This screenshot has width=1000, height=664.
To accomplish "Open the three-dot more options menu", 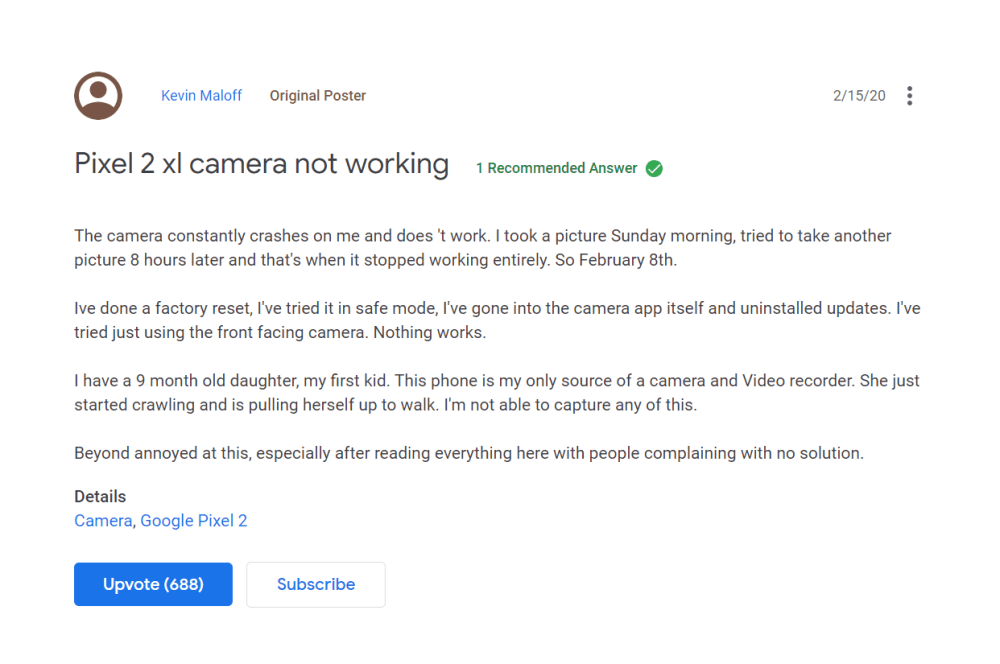I will click(909, 96).
